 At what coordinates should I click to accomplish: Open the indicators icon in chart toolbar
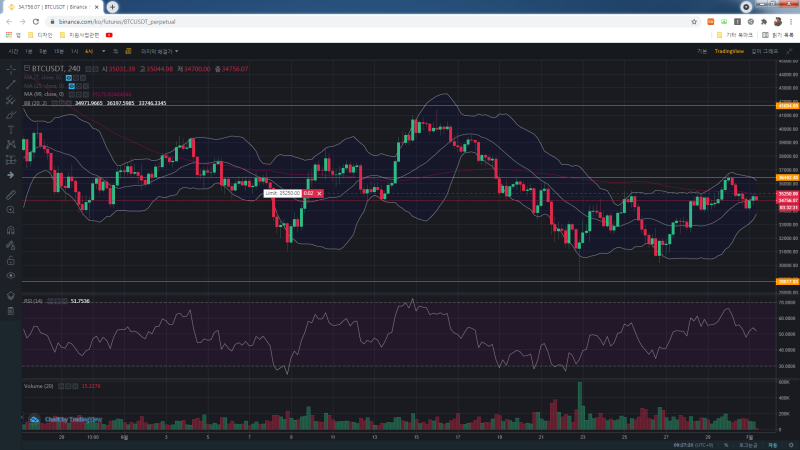point(116,51)
